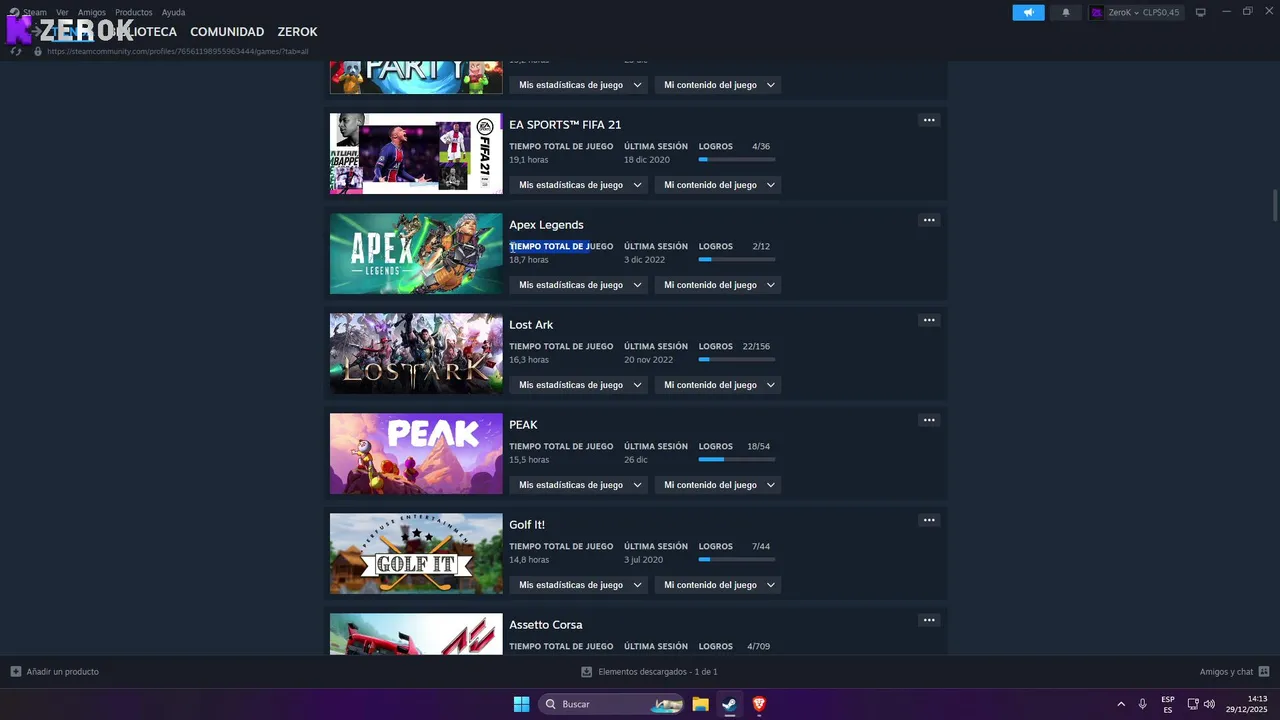1280x720 pixels.
Task: Open the EA SPORTS FIFA 21 title link
Action: (x=565, y=125)
